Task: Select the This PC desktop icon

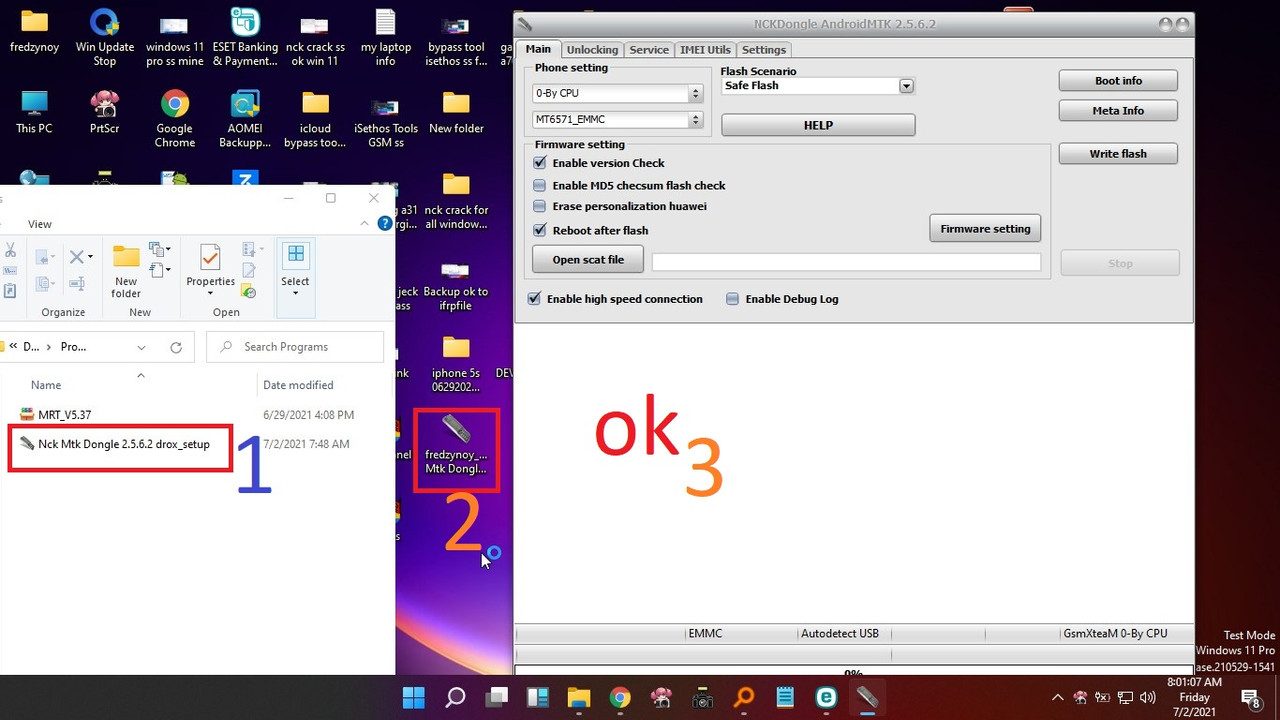Action: point(34,112)
